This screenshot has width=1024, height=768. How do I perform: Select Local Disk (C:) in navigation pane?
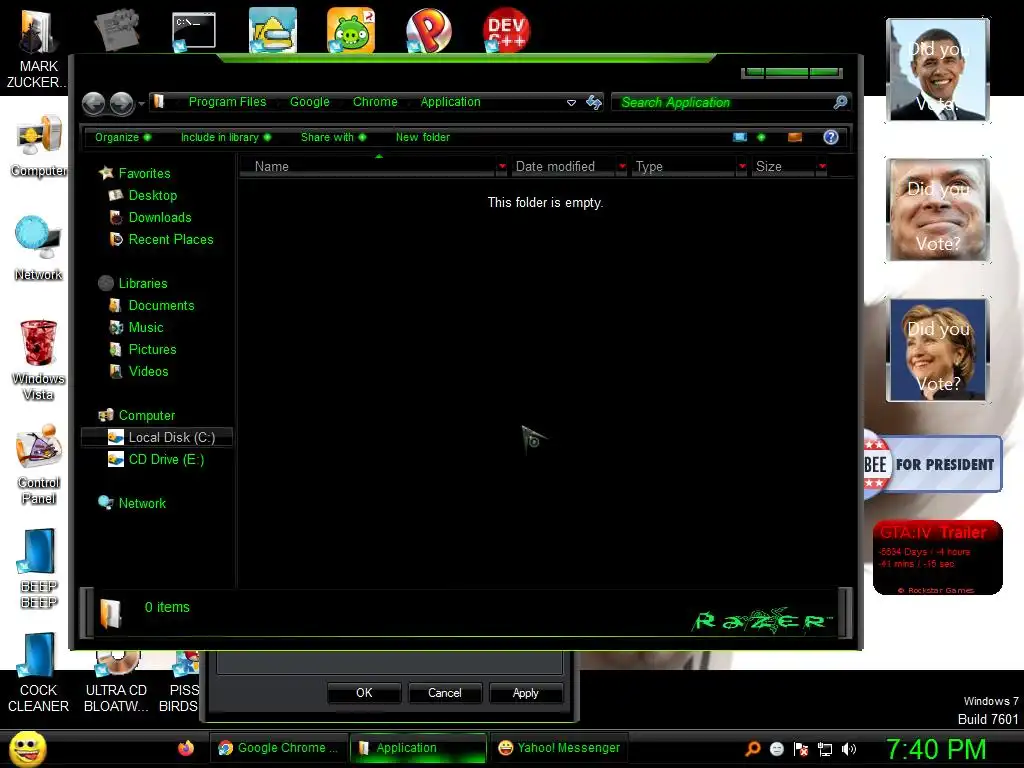[157, 438]
